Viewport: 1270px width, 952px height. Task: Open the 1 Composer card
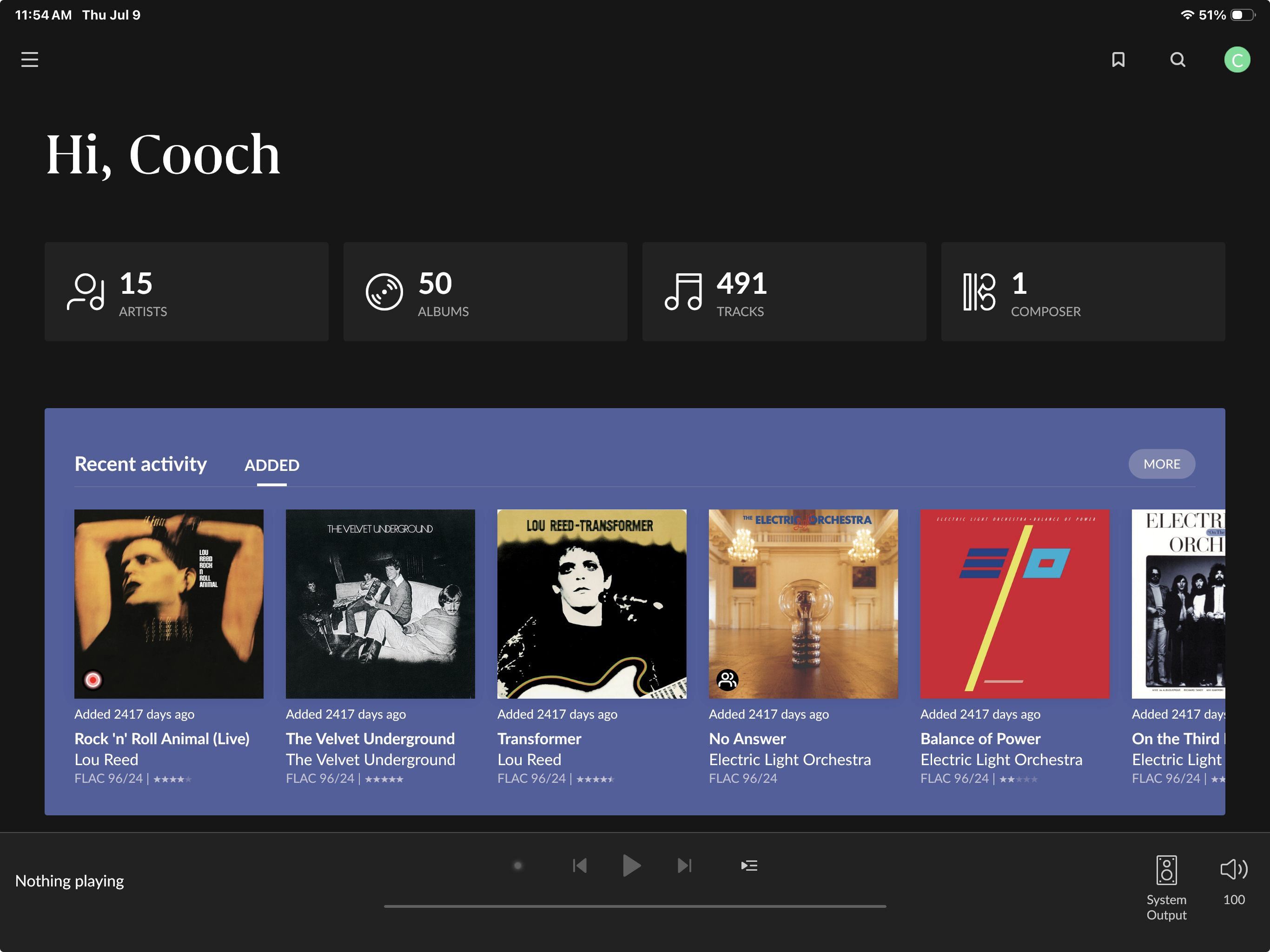pyautogui.click(x=1083, y=291)
